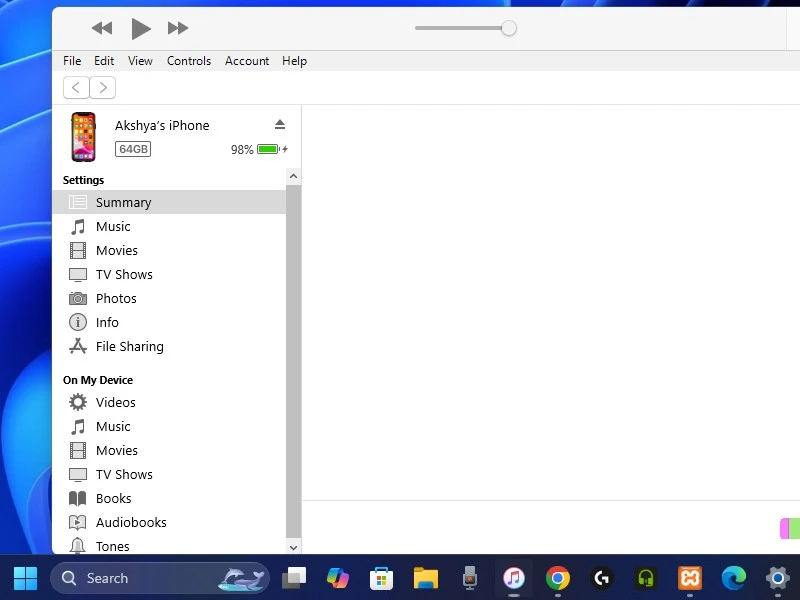Select Music under On My Device
The image size is (800, 600).
pyautogui.click(x=169, y=426)
